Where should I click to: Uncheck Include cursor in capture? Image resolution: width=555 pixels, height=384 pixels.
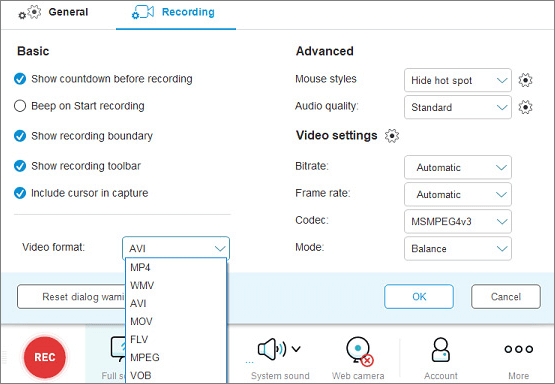pyautogui.click(x=20, y=193)
